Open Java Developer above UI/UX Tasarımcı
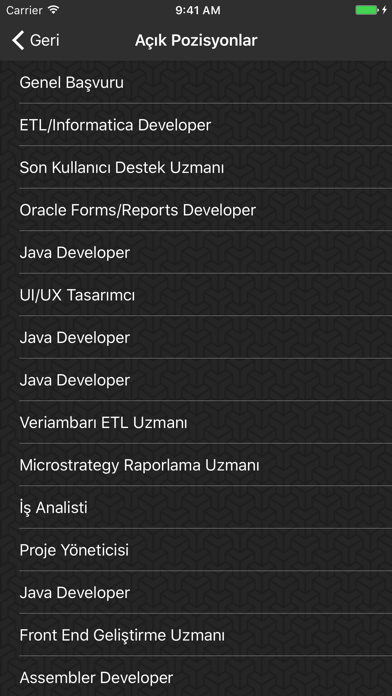The width and height of the screenshot is (392, 696). 196,253
